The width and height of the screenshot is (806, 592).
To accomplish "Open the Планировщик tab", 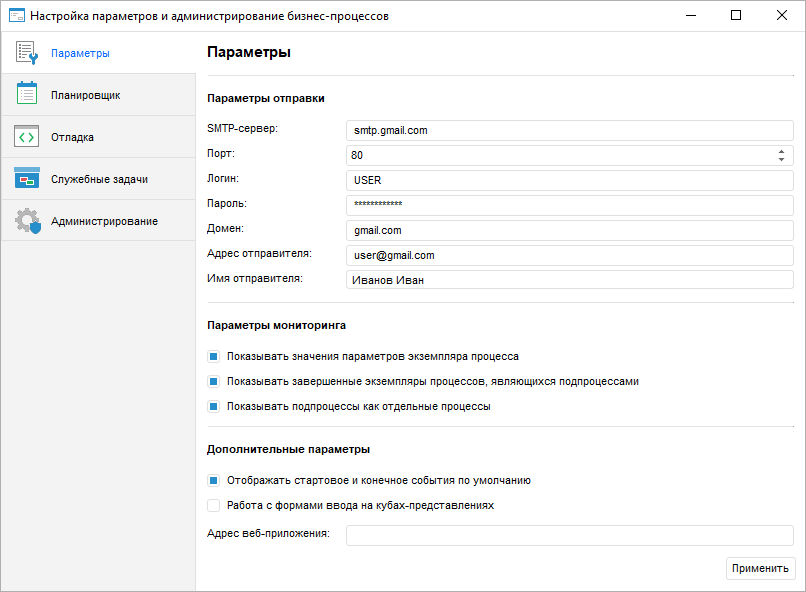I will tap(86, 95).
